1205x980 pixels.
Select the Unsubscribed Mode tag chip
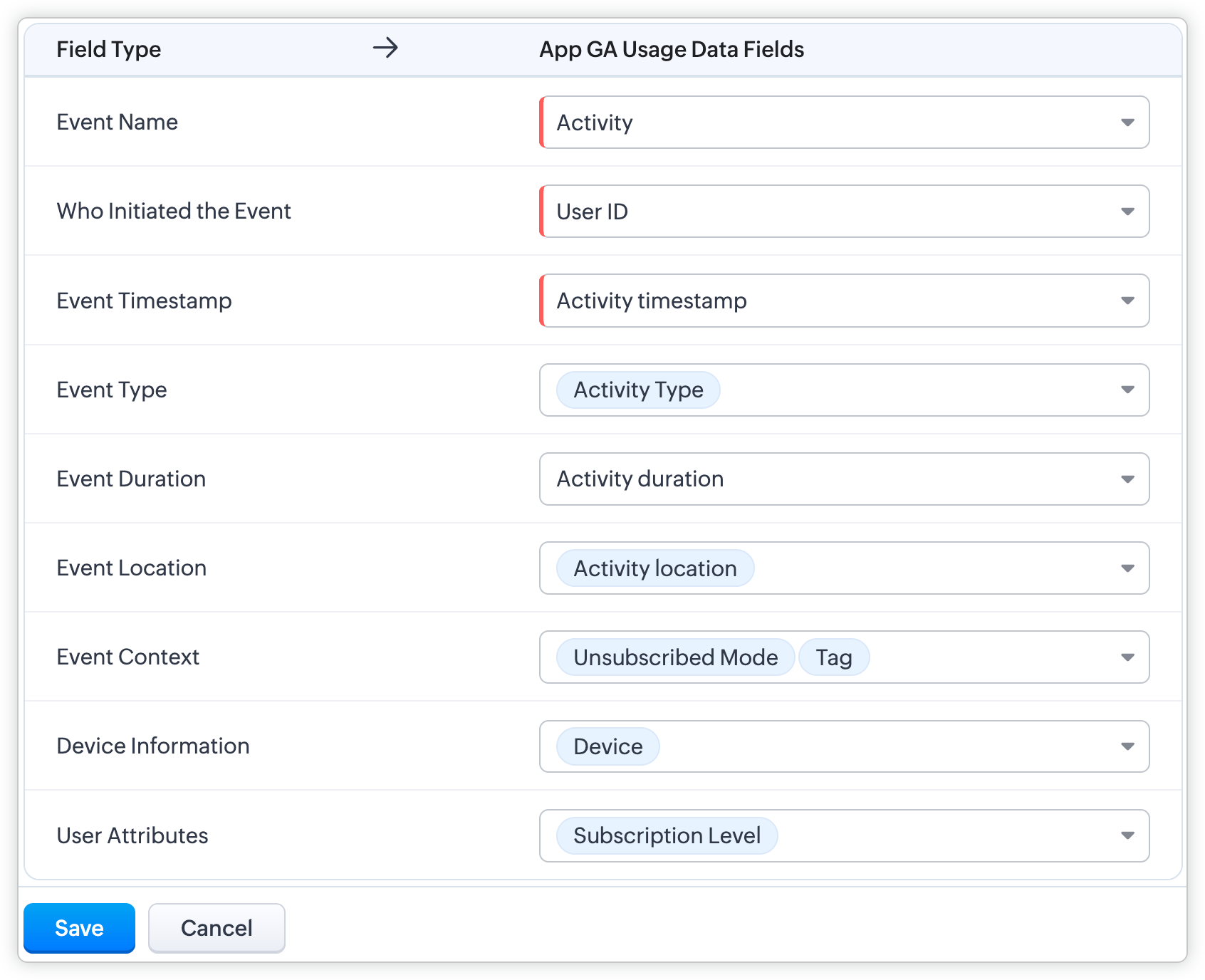click(x=675, y=657)
